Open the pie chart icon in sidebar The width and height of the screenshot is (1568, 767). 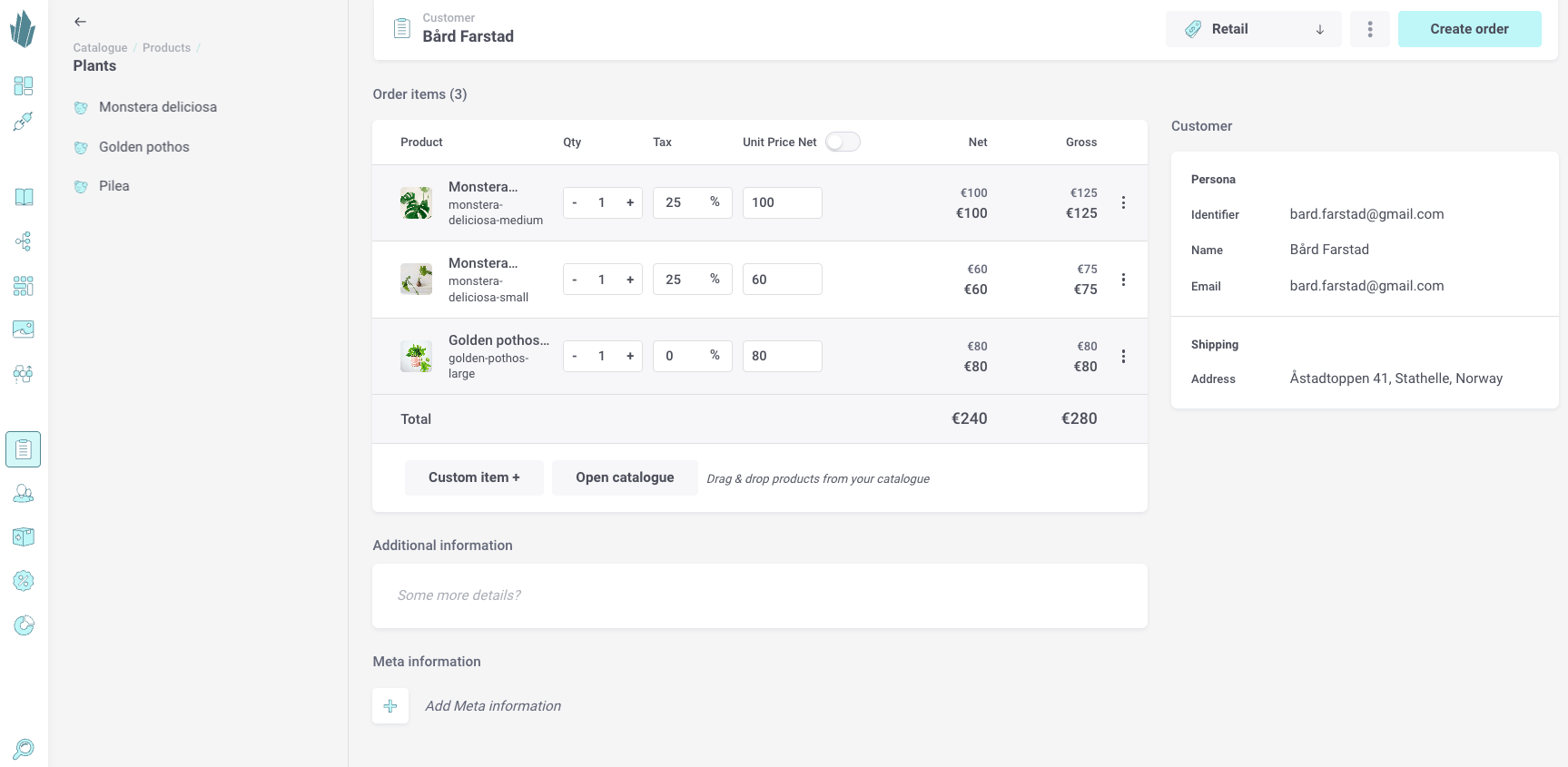point(24,625)
